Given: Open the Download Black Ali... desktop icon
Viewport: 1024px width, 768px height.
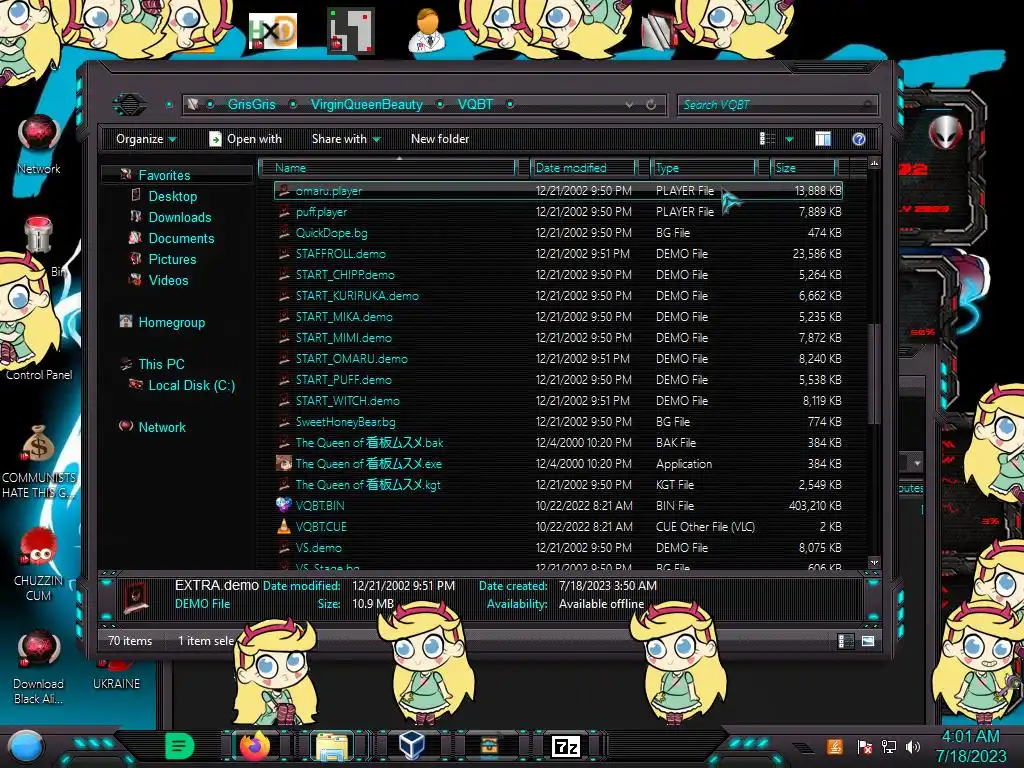Looking at the screenshot, I should point(39,667).
